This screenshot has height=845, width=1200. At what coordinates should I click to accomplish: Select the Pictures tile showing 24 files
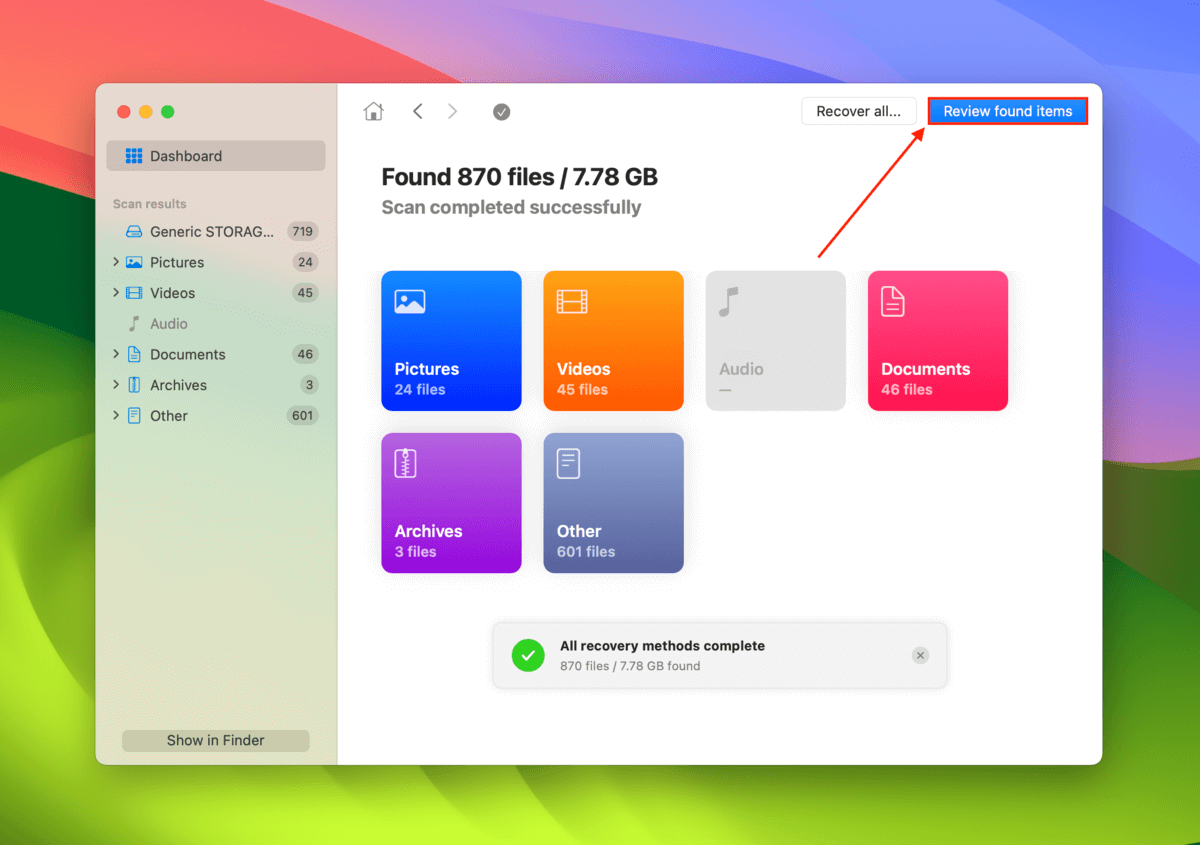451,340
